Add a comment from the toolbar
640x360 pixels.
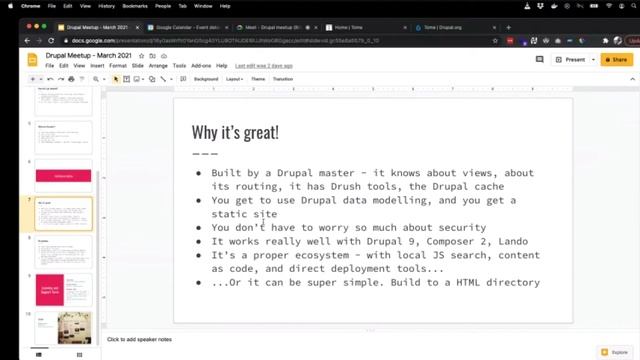click(183, 79)
